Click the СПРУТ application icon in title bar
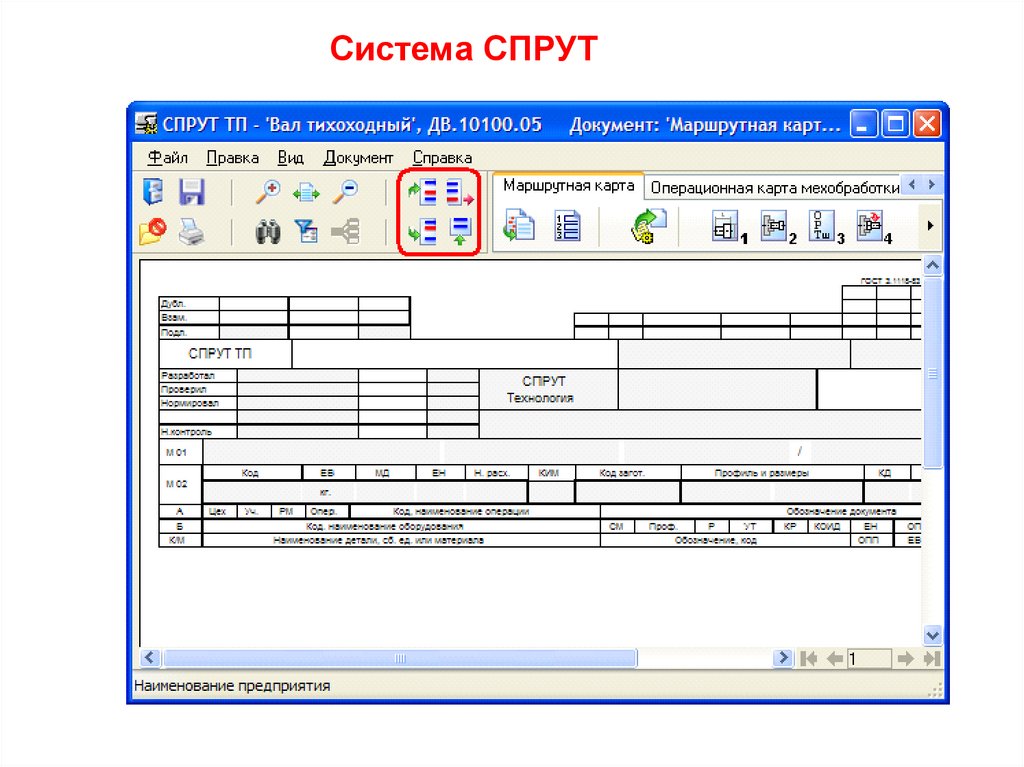This screenshot has height=767, width=1024. point(146,123)
